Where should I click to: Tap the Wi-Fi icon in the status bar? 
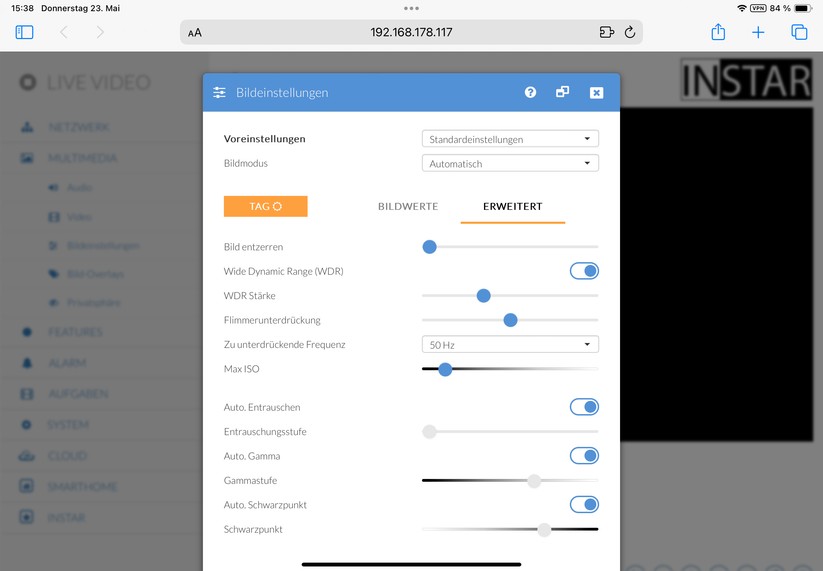coord(742,8)
